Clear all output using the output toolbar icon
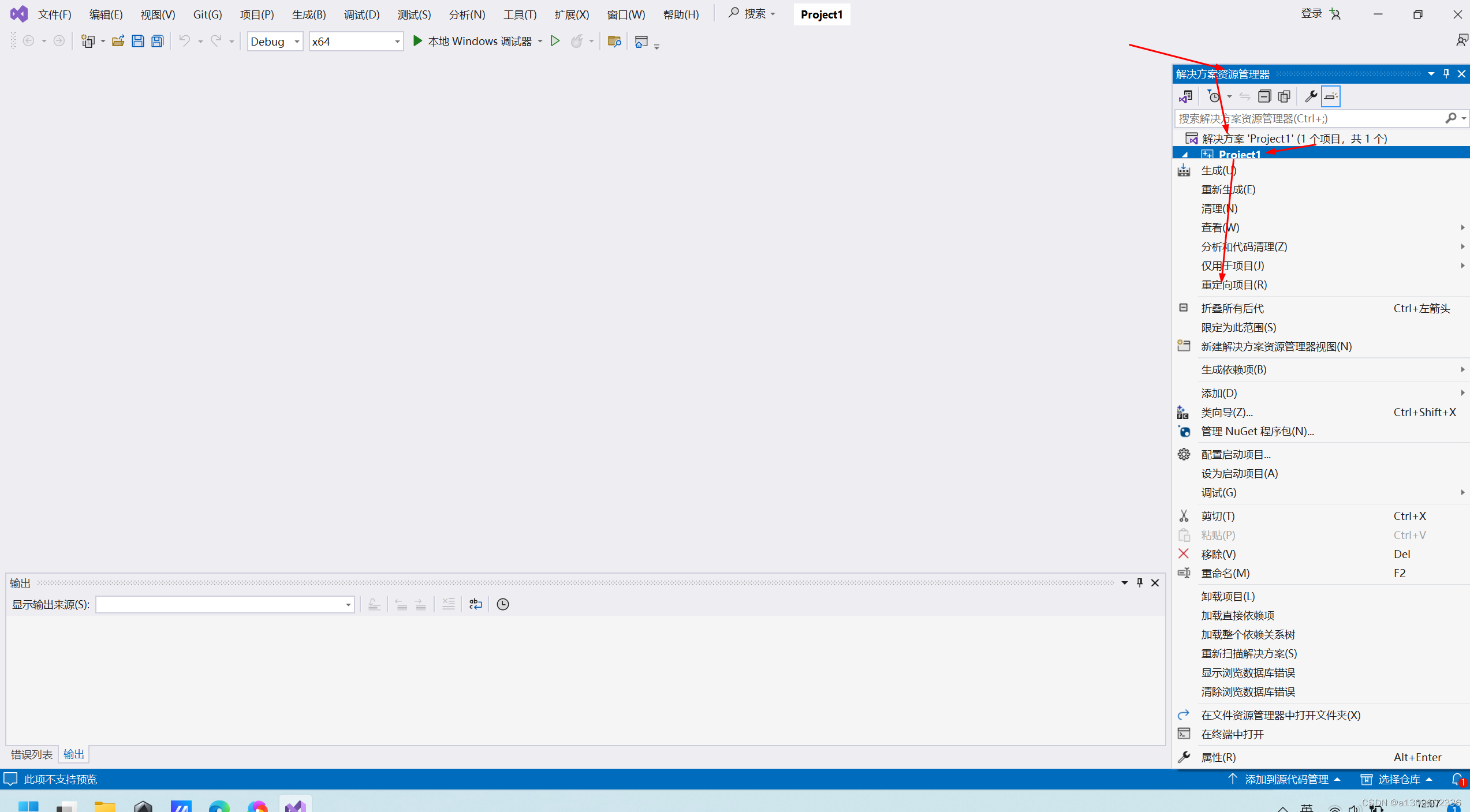The image size is (1470, 812). 448,604
